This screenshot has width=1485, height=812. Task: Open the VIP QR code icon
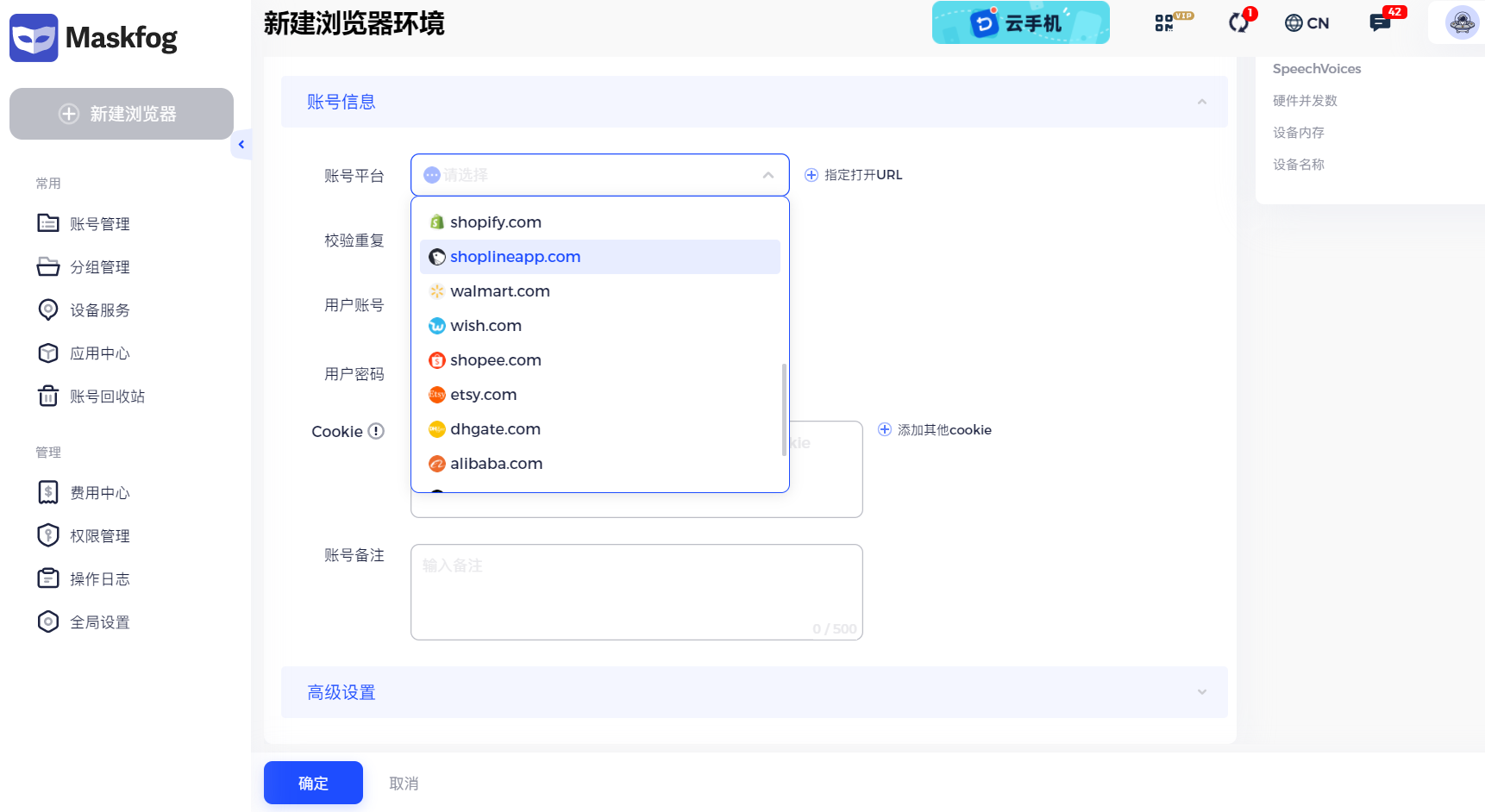[1173, 22]
